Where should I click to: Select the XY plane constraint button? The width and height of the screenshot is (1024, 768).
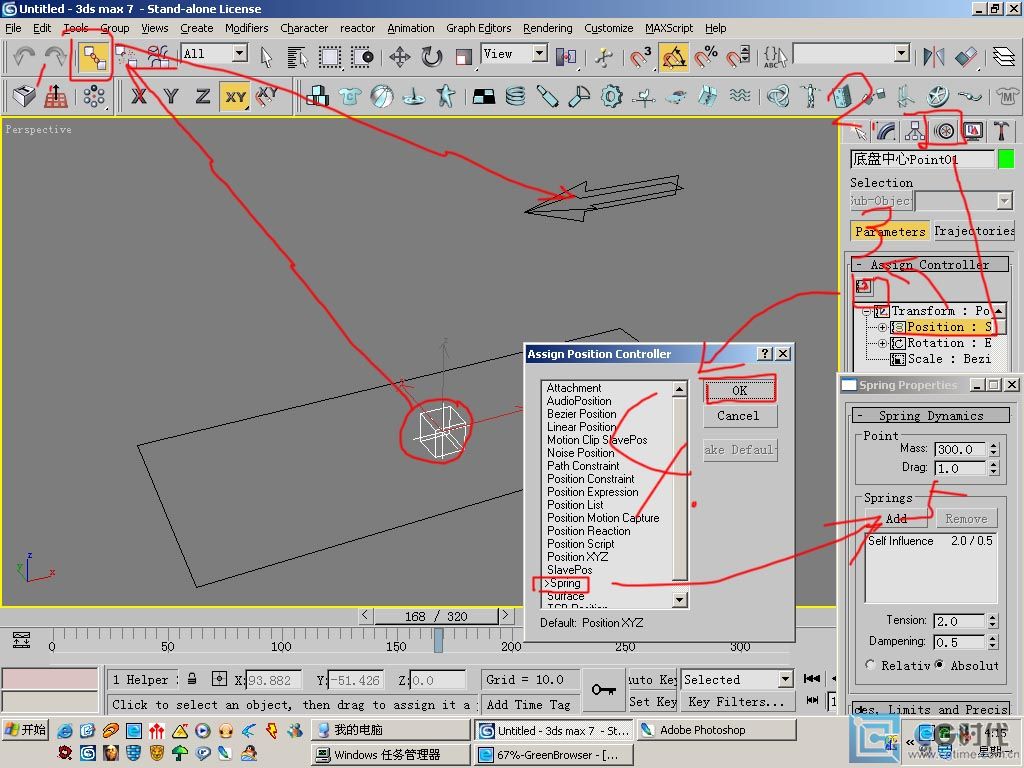235,97
